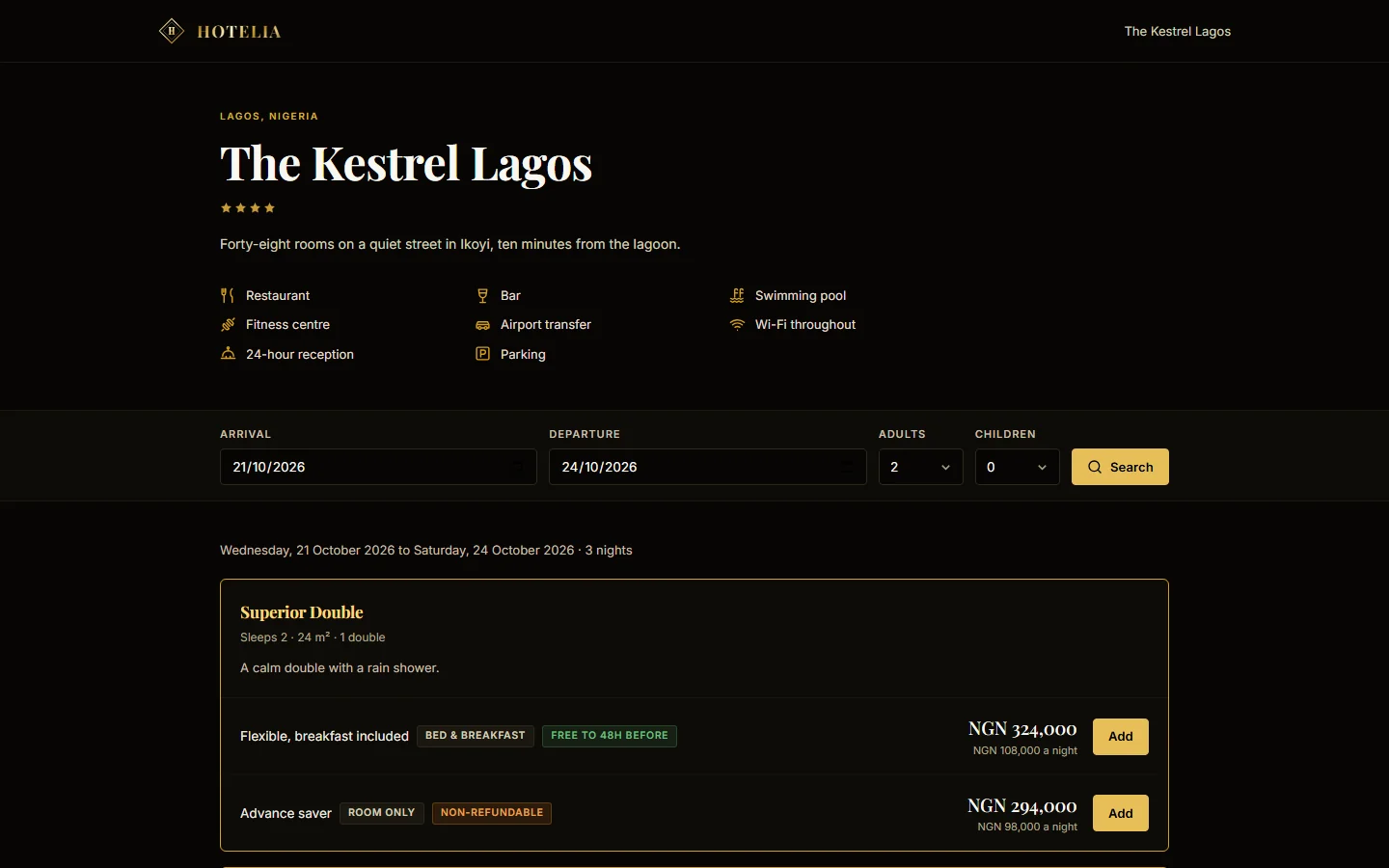Click the Wi-Fi throughout signal icon

pos(737,324)
